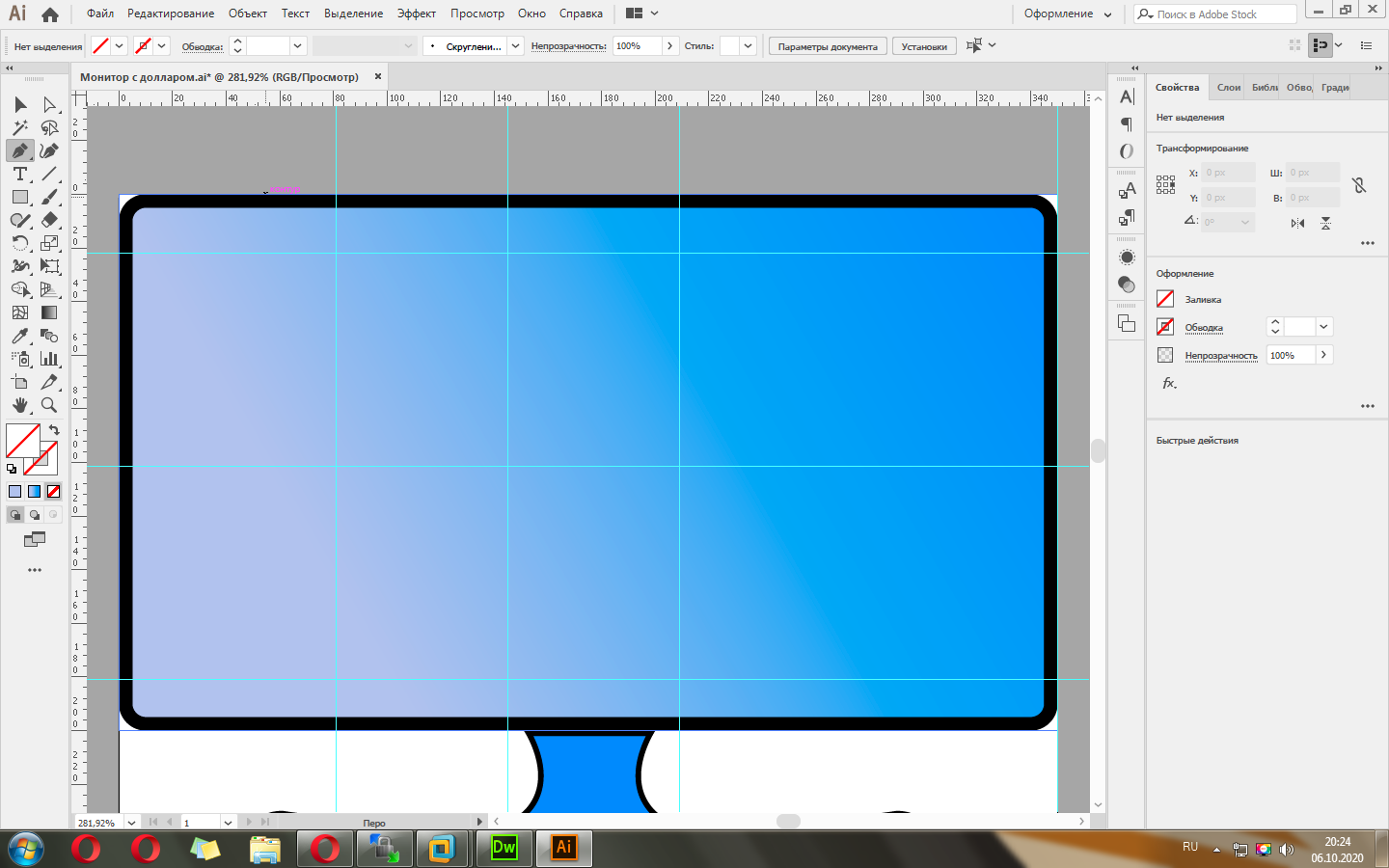Click the Параметры документа button

(828, 46)
